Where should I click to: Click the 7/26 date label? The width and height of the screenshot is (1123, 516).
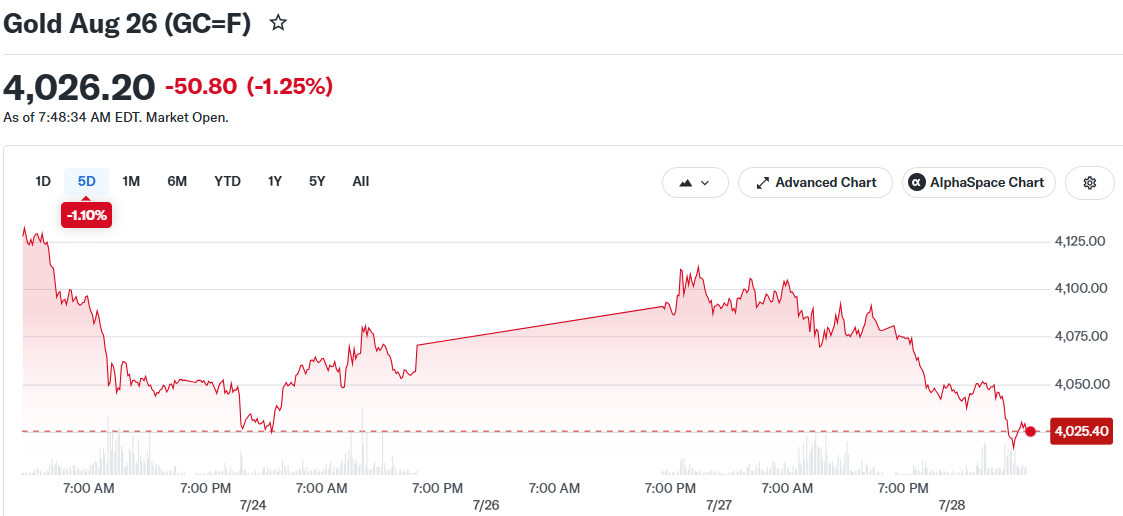tap(486, 505)
